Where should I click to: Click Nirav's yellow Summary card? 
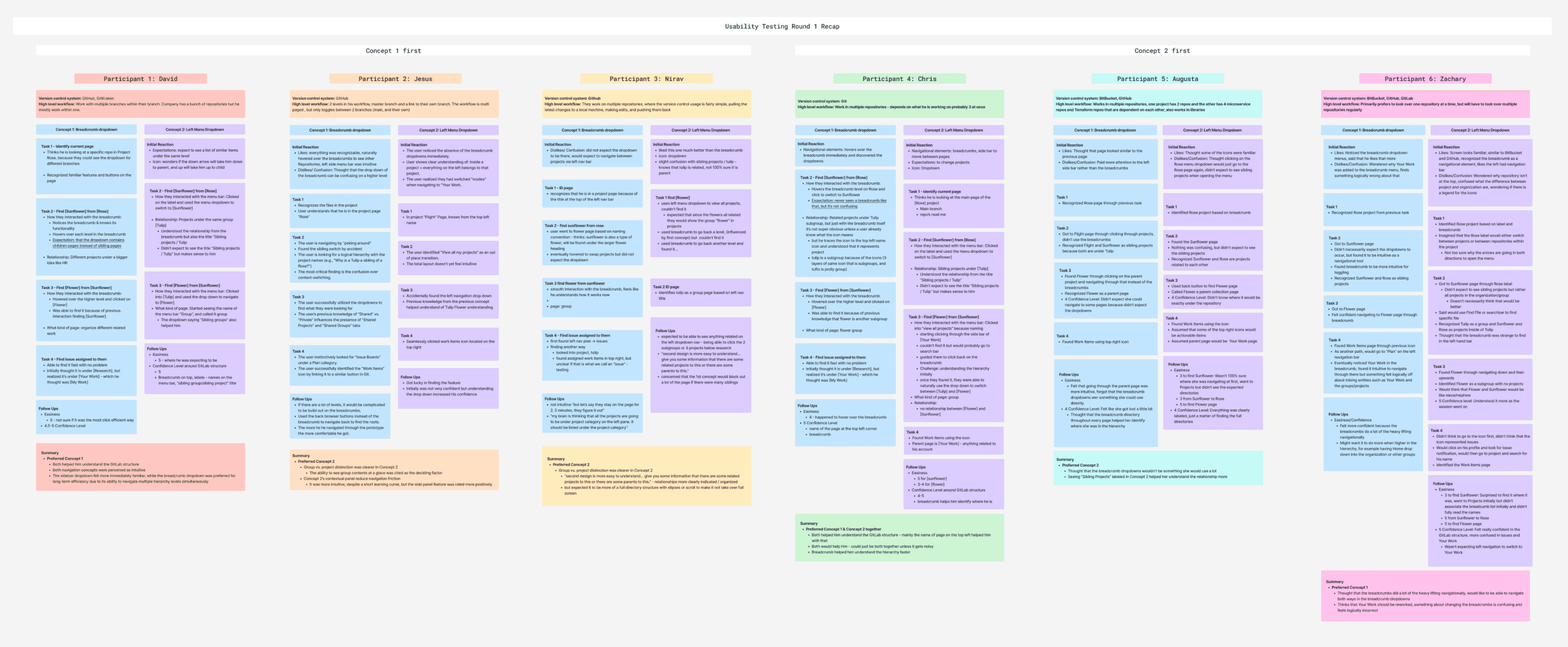tap(646, 476)
